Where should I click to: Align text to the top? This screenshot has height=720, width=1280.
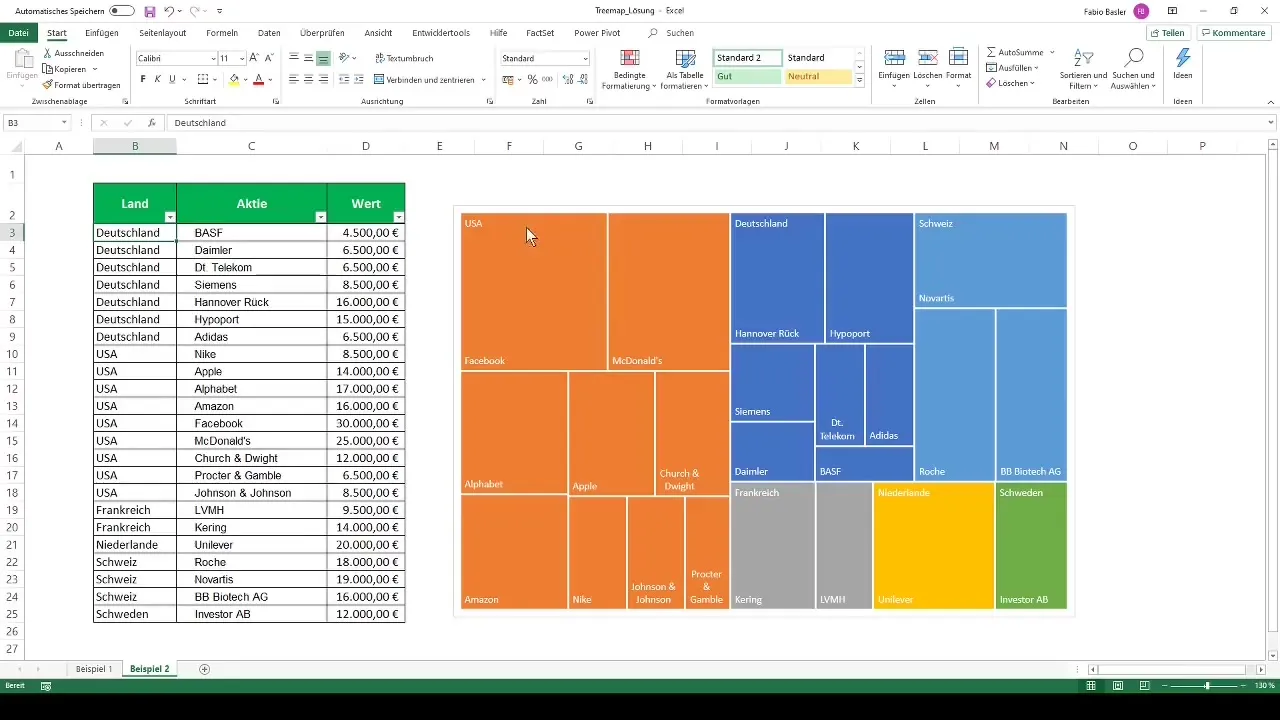(294, 58)
